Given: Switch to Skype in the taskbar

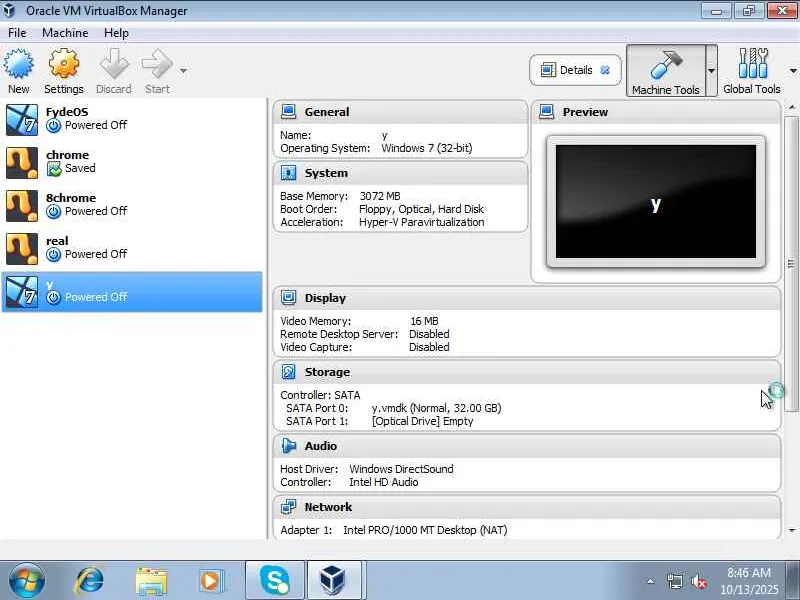Looking at the screenshot, I should (275, 581).
